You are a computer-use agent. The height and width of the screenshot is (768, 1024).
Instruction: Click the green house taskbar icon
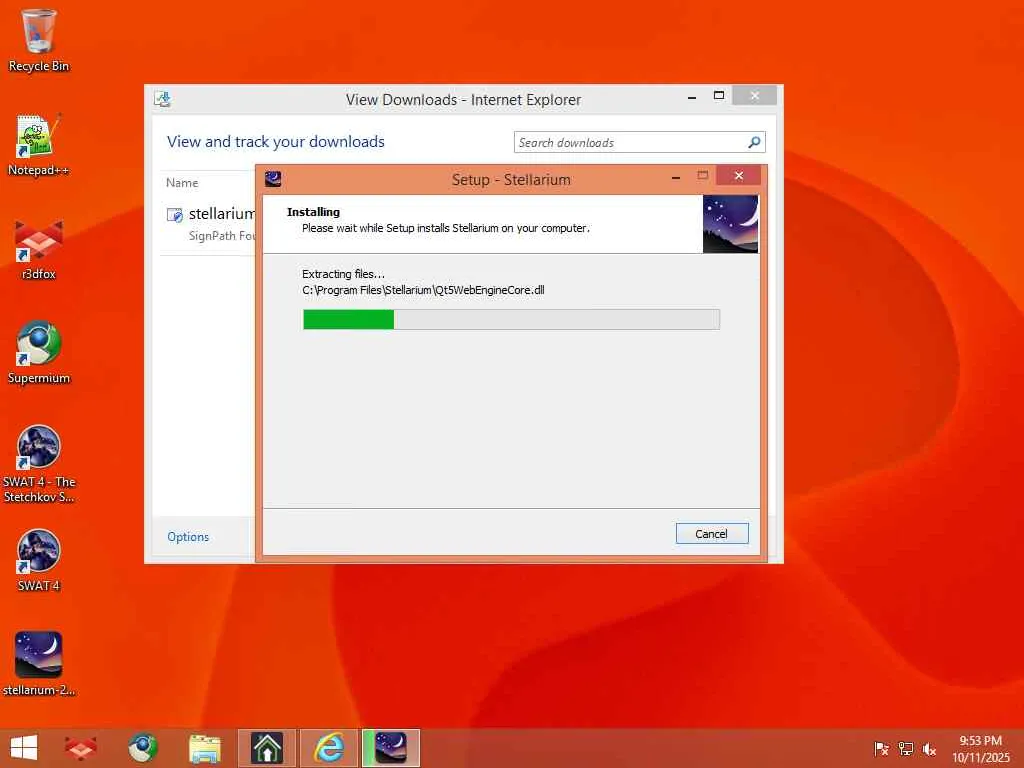267,748
